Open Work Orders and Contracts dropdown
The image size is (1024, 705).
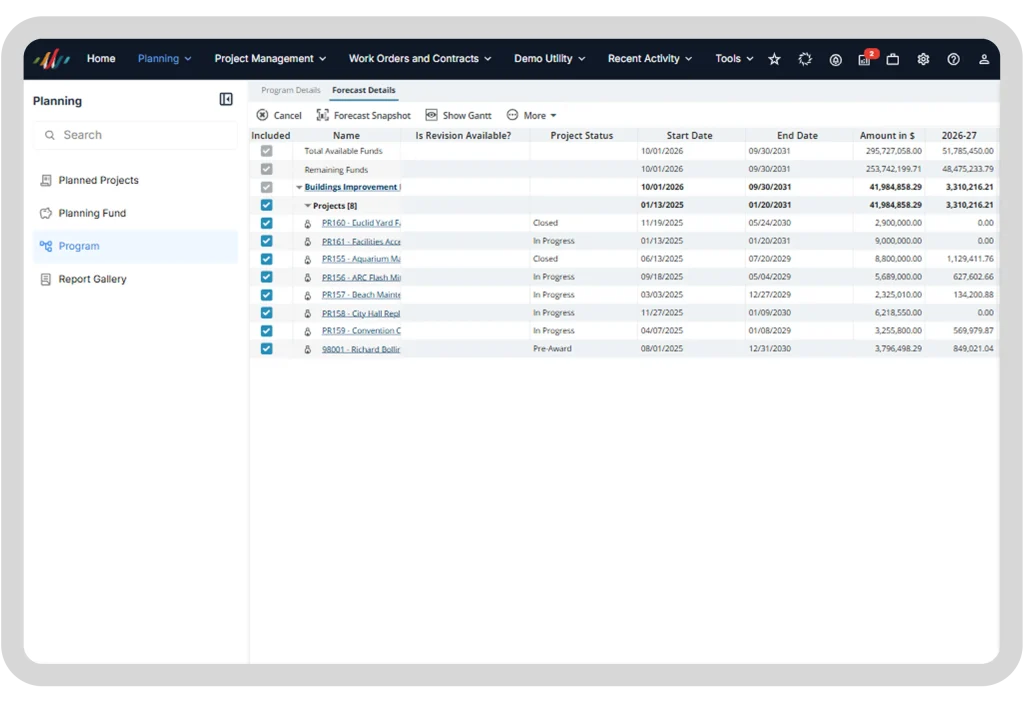(420, 59)
